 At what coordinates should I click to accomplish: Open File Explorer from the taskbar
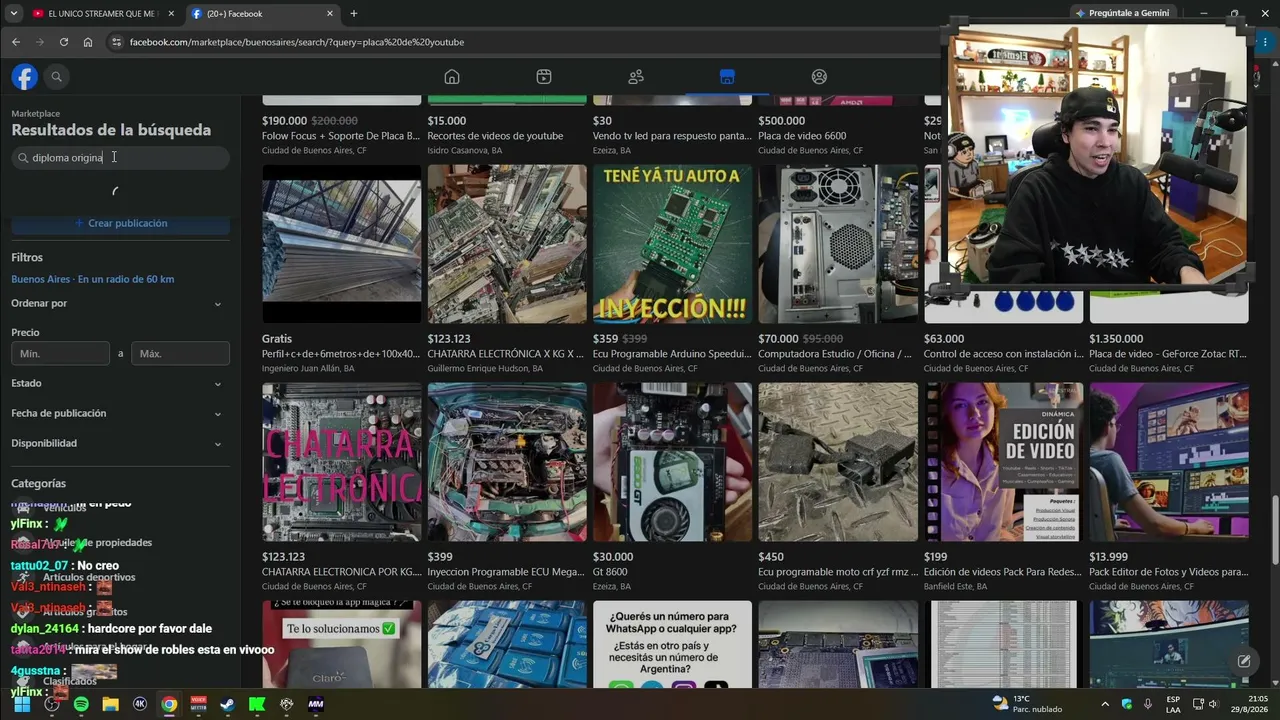pos(110,704)
